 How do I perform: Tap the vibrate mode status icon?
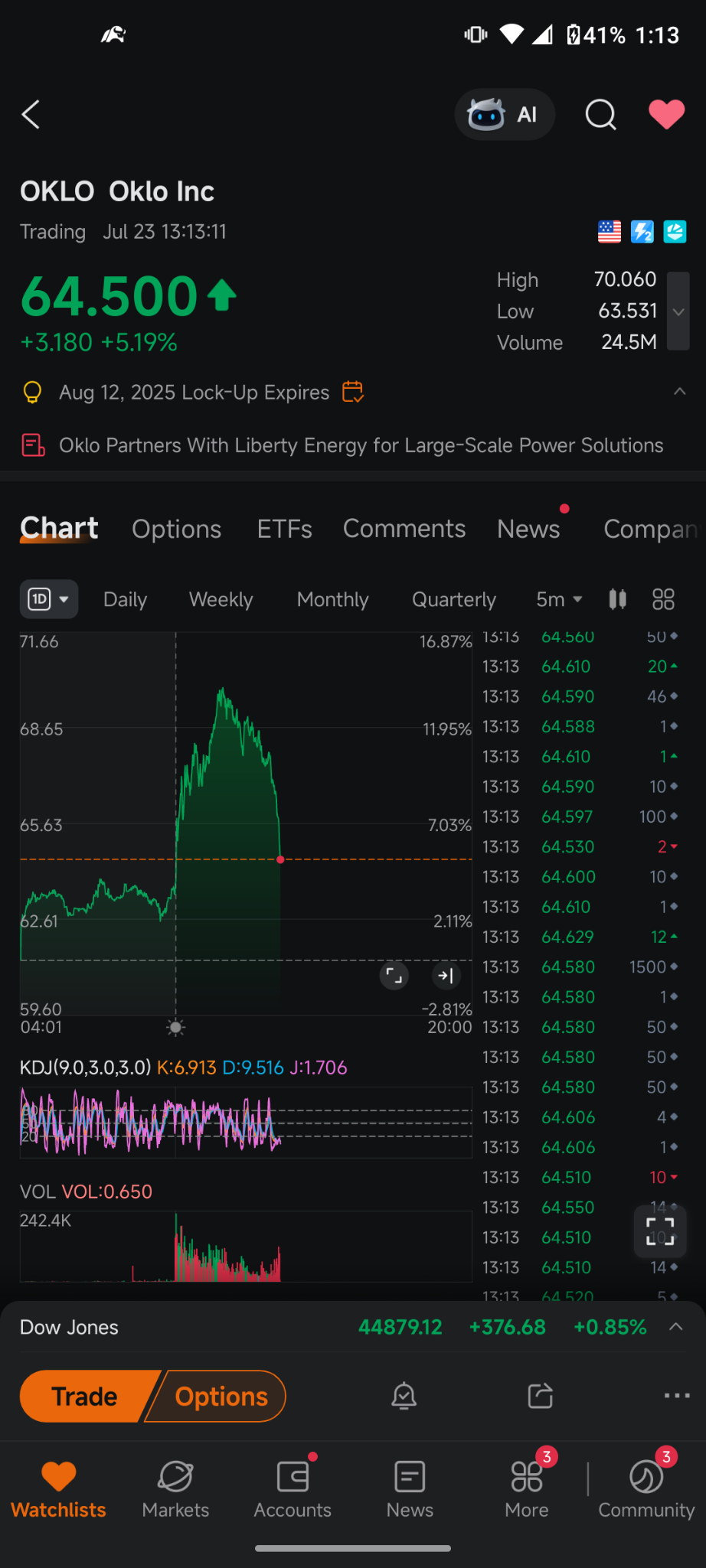coord(476,34)
